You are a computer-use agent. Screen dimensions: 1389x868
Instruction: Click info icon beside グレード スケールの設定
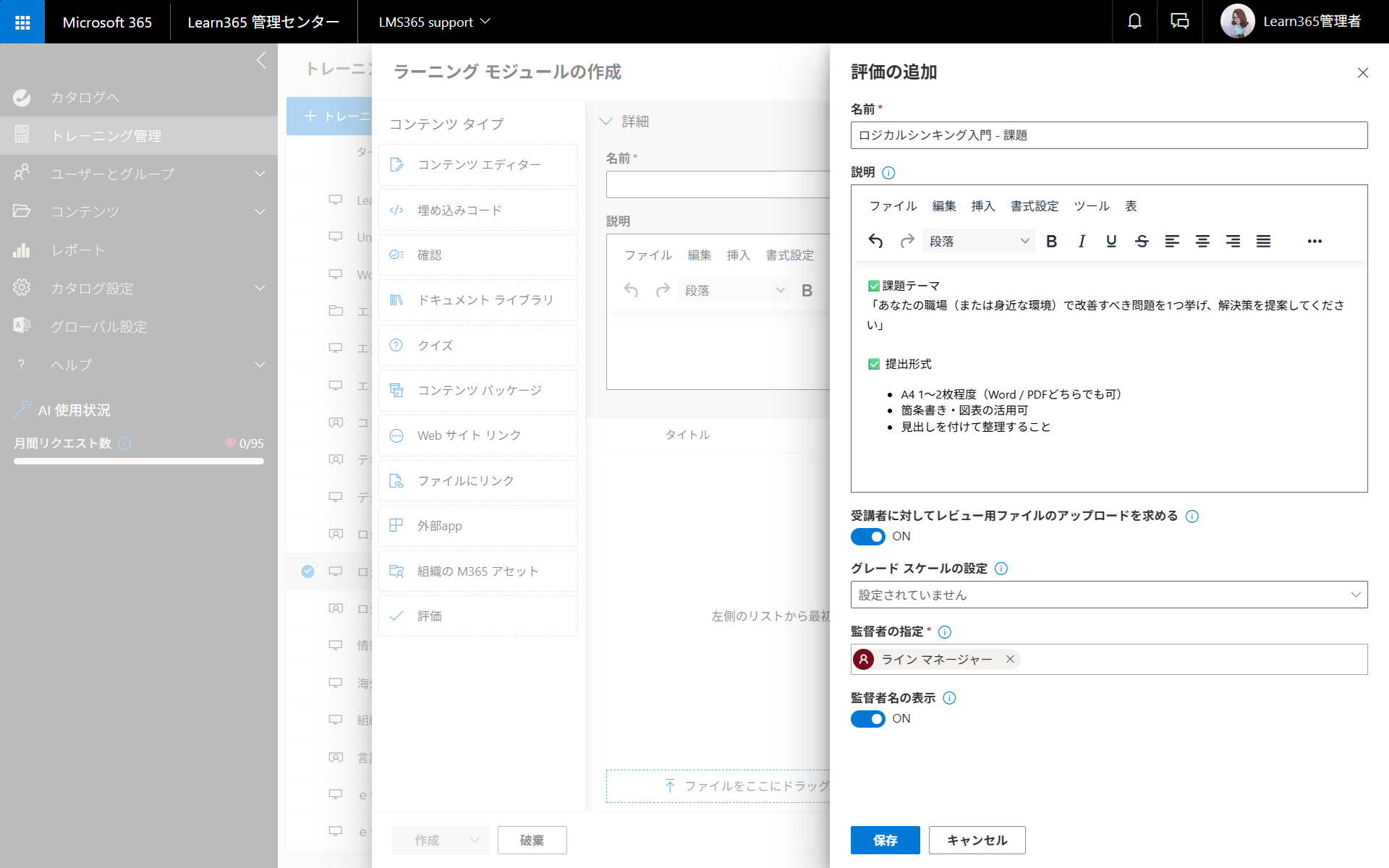click(1001, 569)
